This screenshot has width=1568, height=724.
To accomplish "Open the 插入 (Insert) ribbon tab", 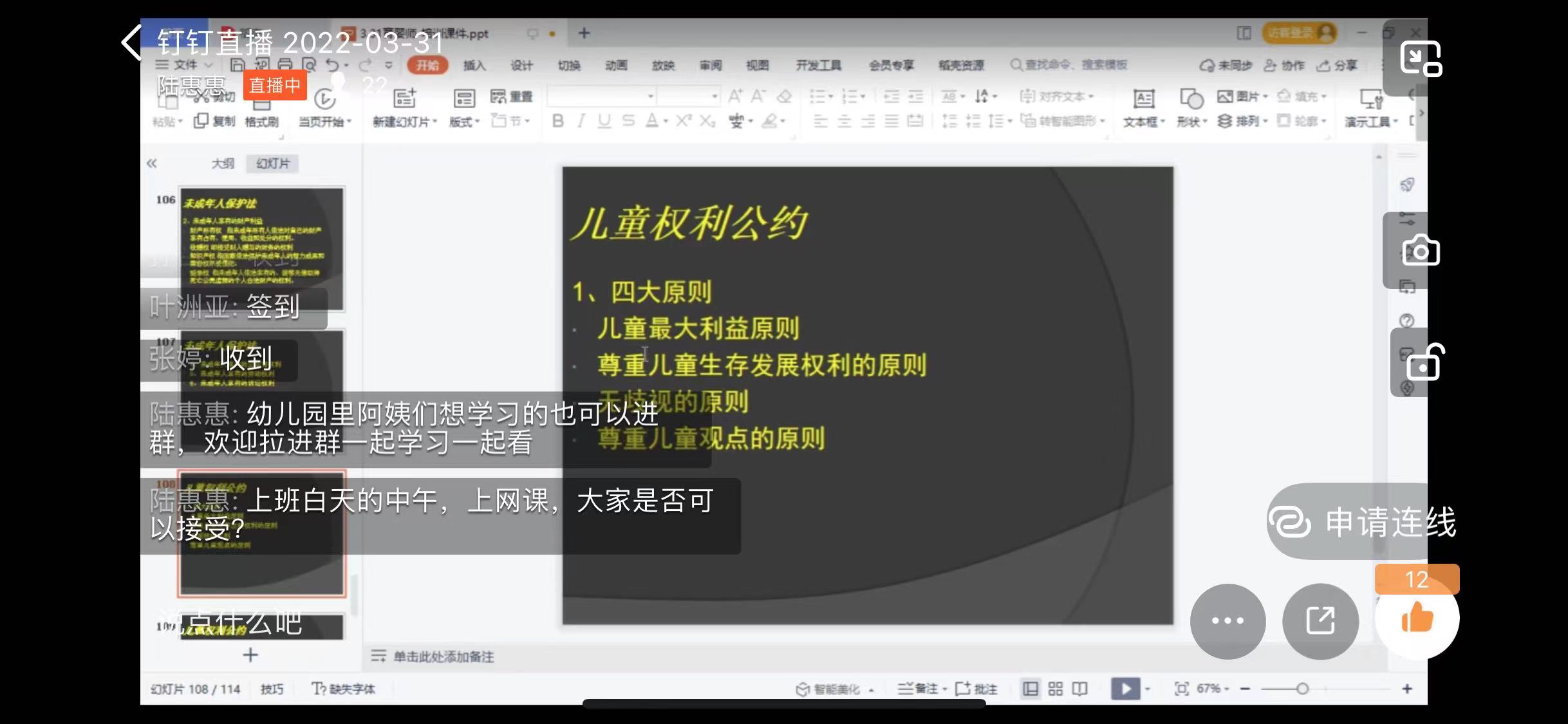I will coord(474,65).
